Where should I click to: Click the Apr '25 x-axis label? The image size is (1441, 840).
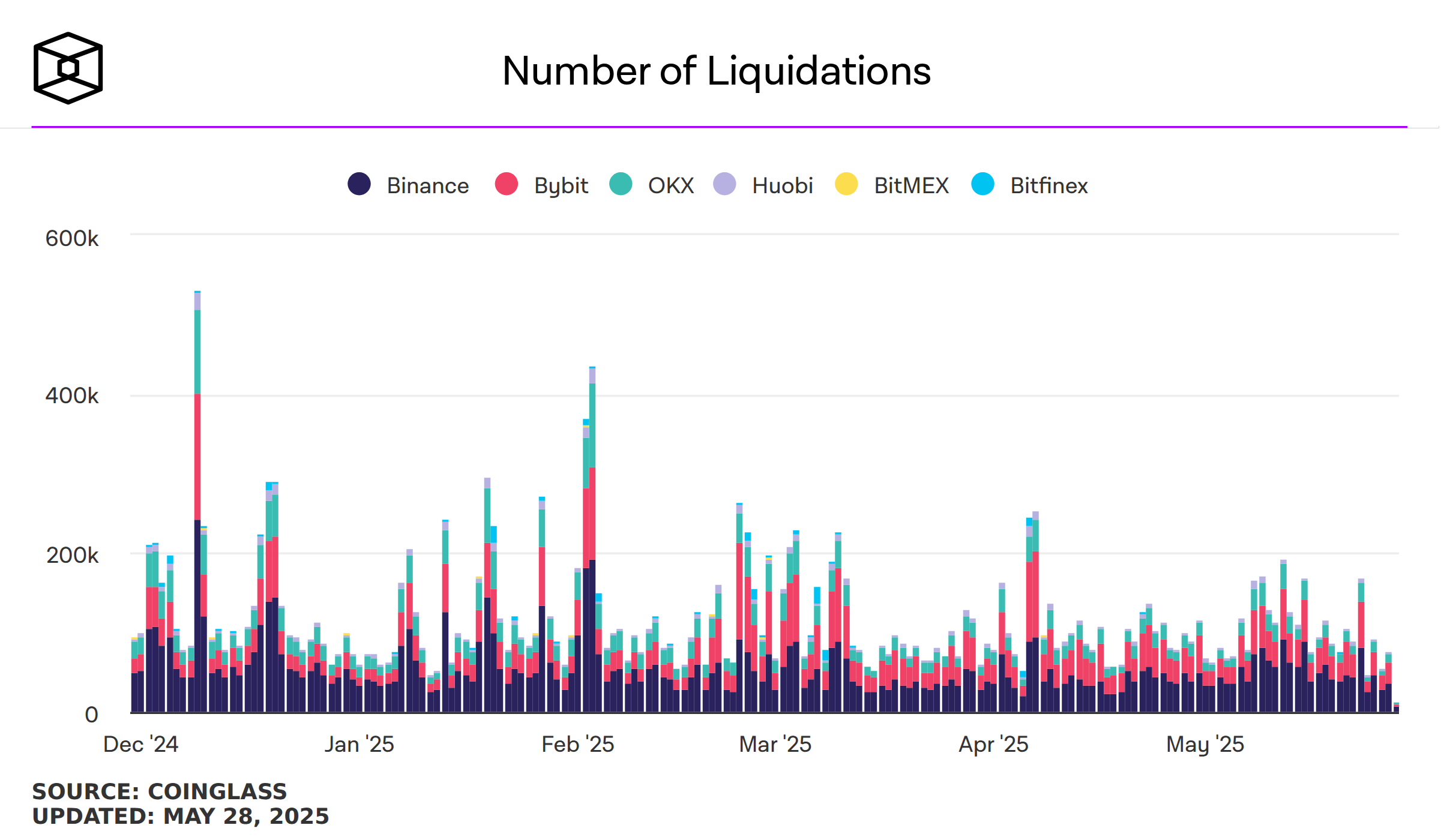point(994,745)
